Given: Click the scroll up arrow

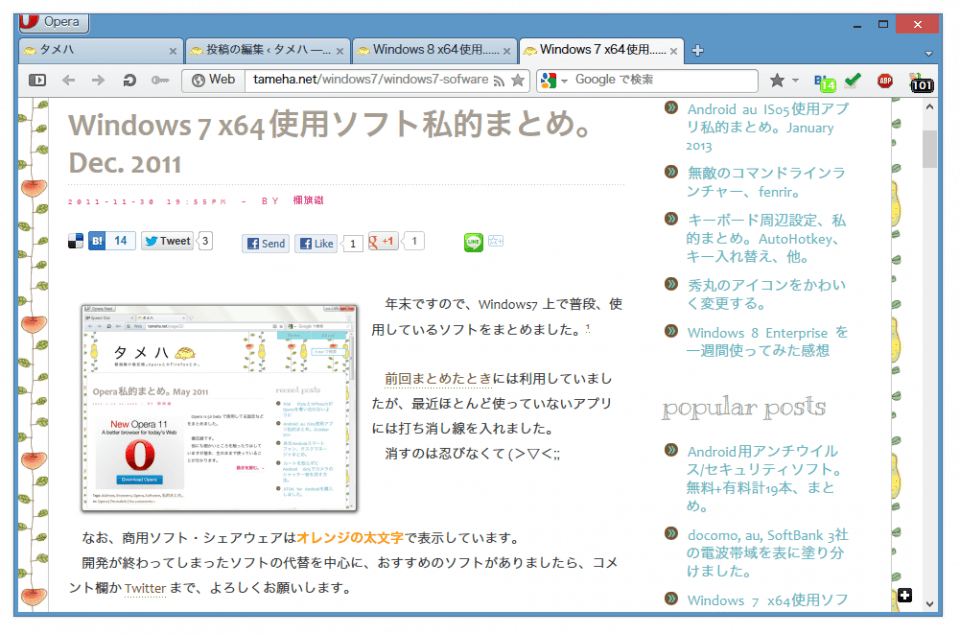Looking at the screenshot, I should [x=929, y=107].
